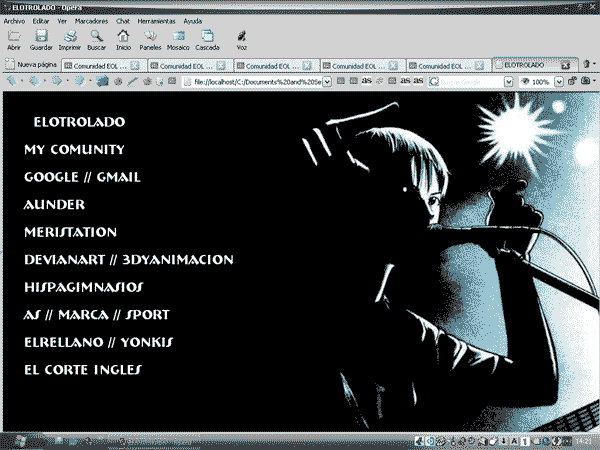The width and height of the screenshot is (600, 450).
Task: Open the Archivo menu
Action: click(x=14, y=21)
